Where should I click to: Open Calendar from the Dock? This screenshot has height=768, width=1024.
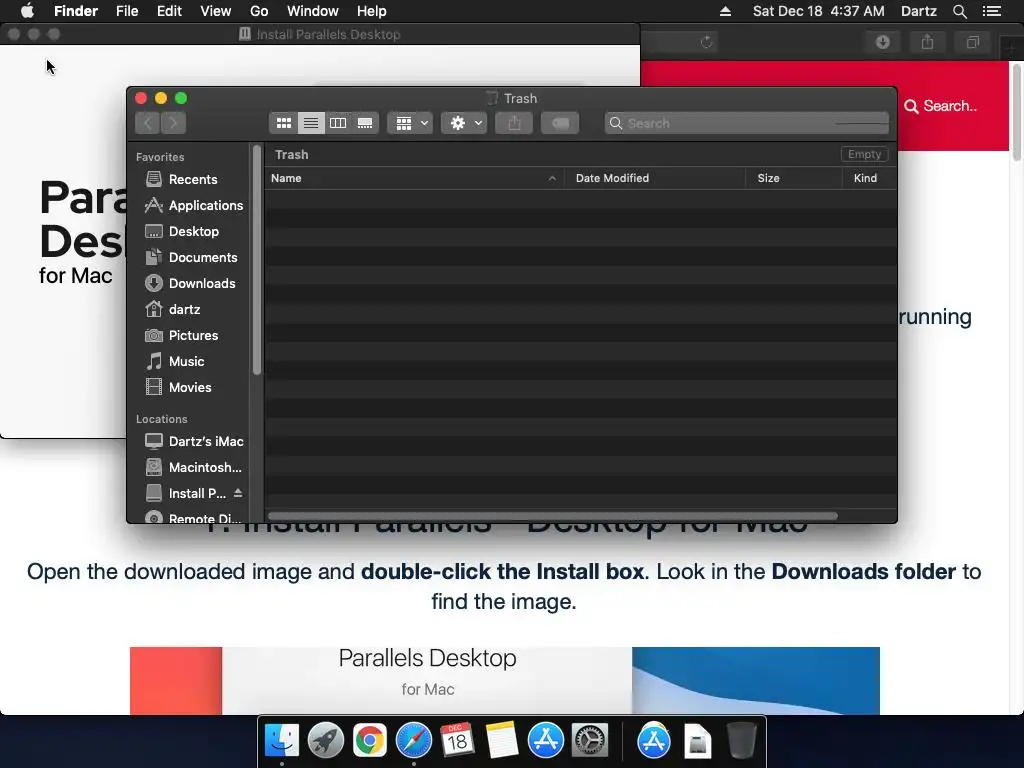(x=457, y=741)
